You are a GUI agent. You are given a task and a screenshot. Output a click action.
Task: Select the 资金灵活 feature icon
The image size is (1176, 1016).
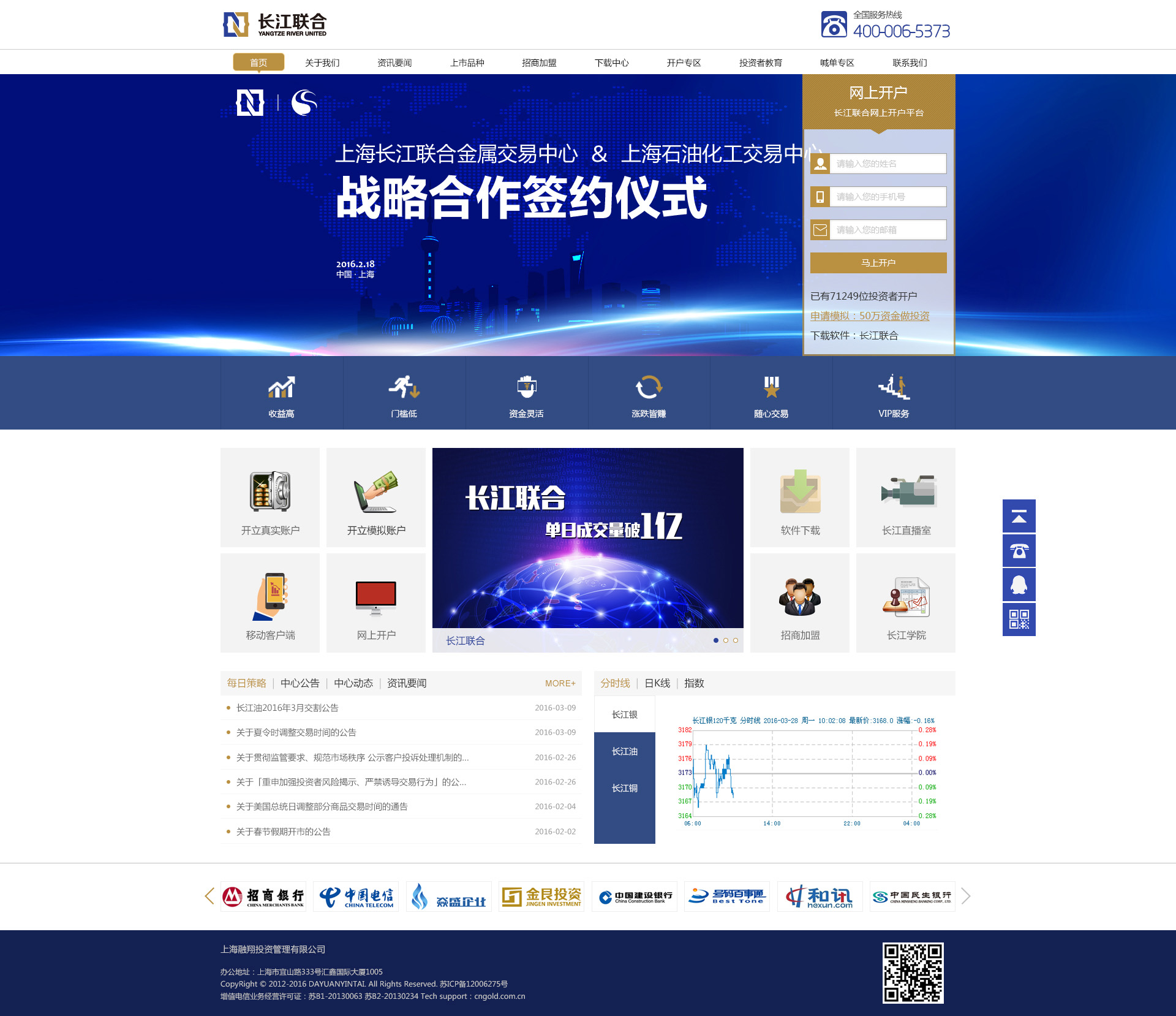point(527,387)
